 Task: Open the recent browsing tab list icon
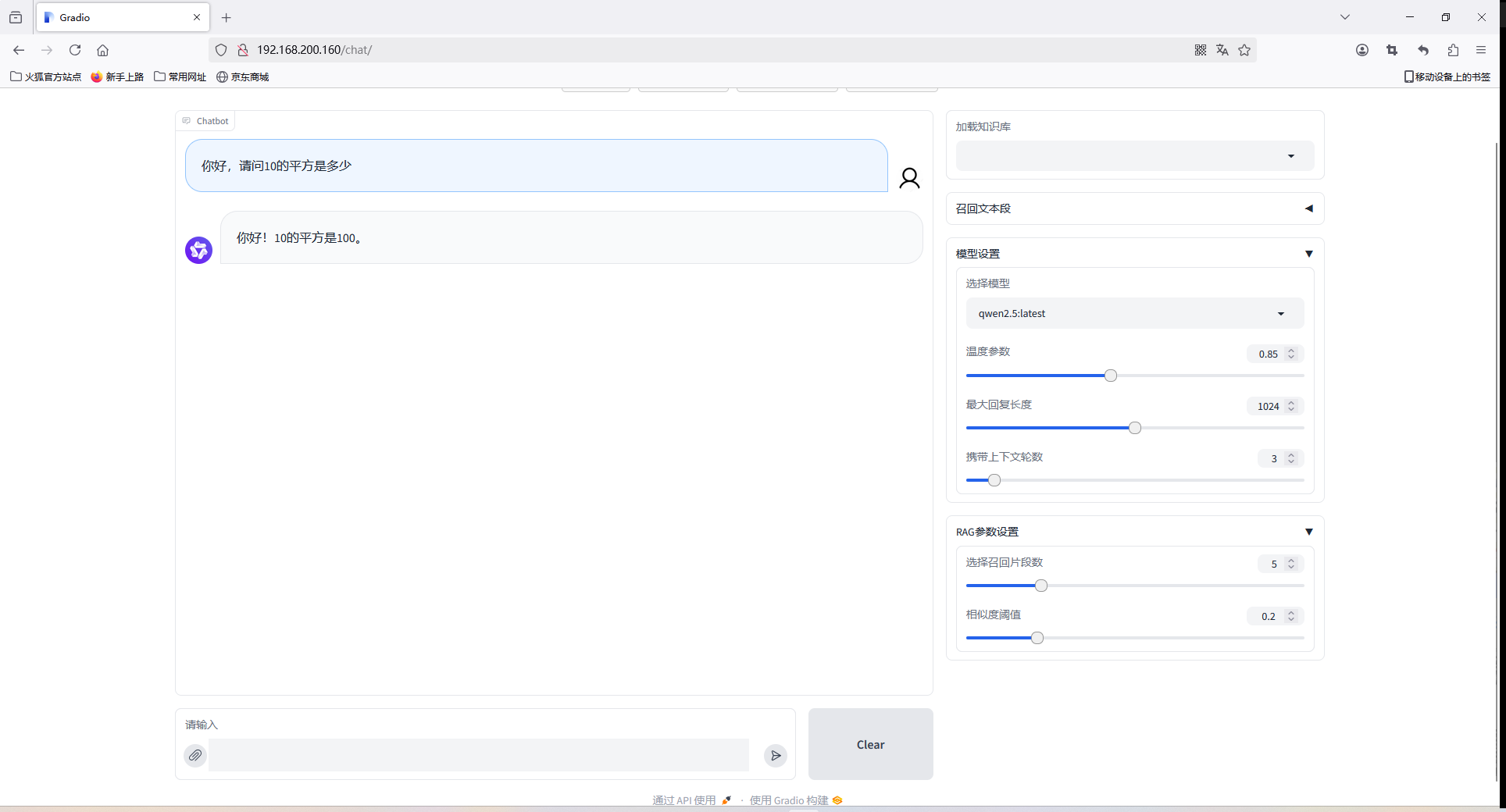[x=16, y=17]
